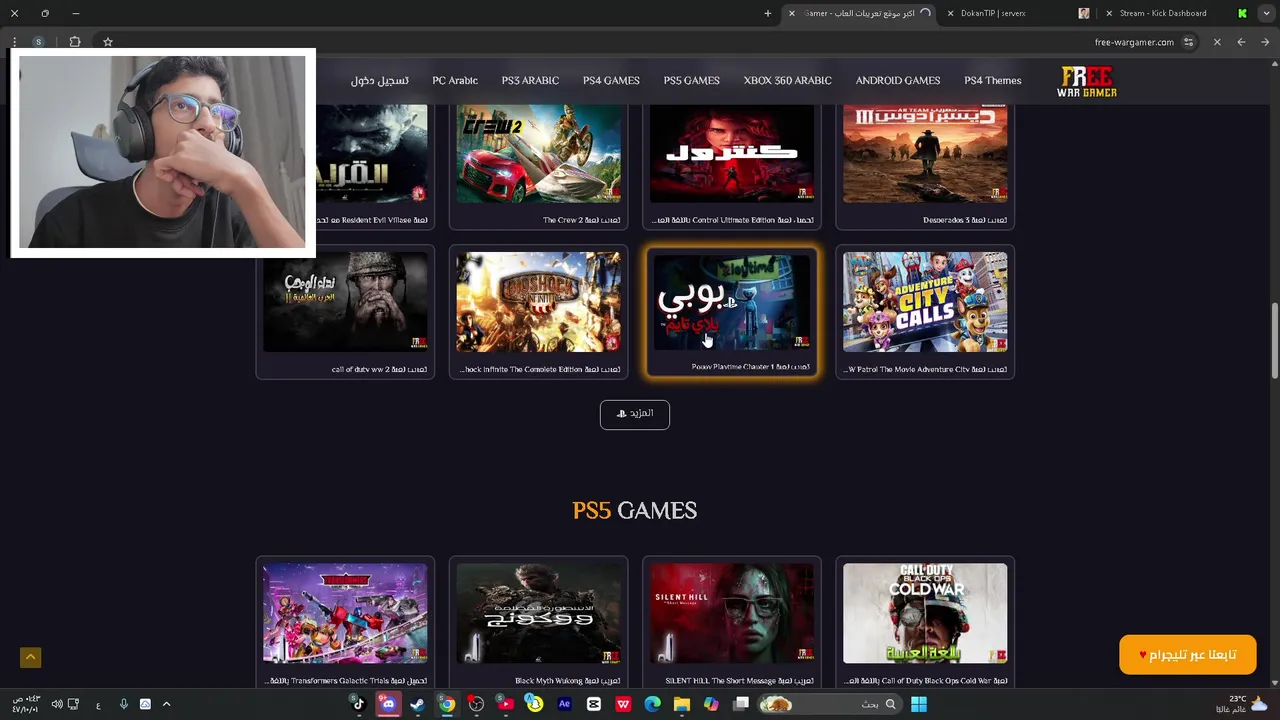Screen dimensions: 1280x720
Task: Open PS3 ARABIC menu item
Action: pyautogui.click(x=530, y=80)
